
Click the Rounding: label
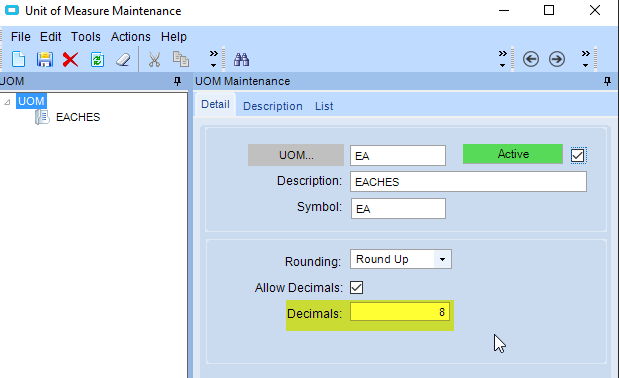click(313, 261)
